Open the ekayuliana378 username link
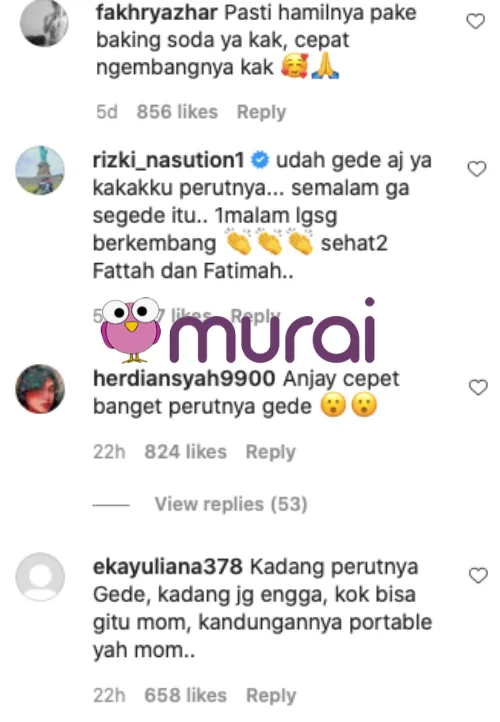The image size is (500, 722). [x=168, y=567]
